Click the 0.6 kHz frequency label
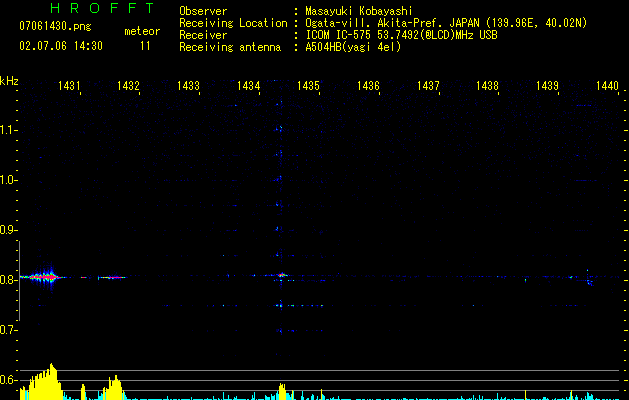Screen dimensions: 629x400 coord(8,380)
